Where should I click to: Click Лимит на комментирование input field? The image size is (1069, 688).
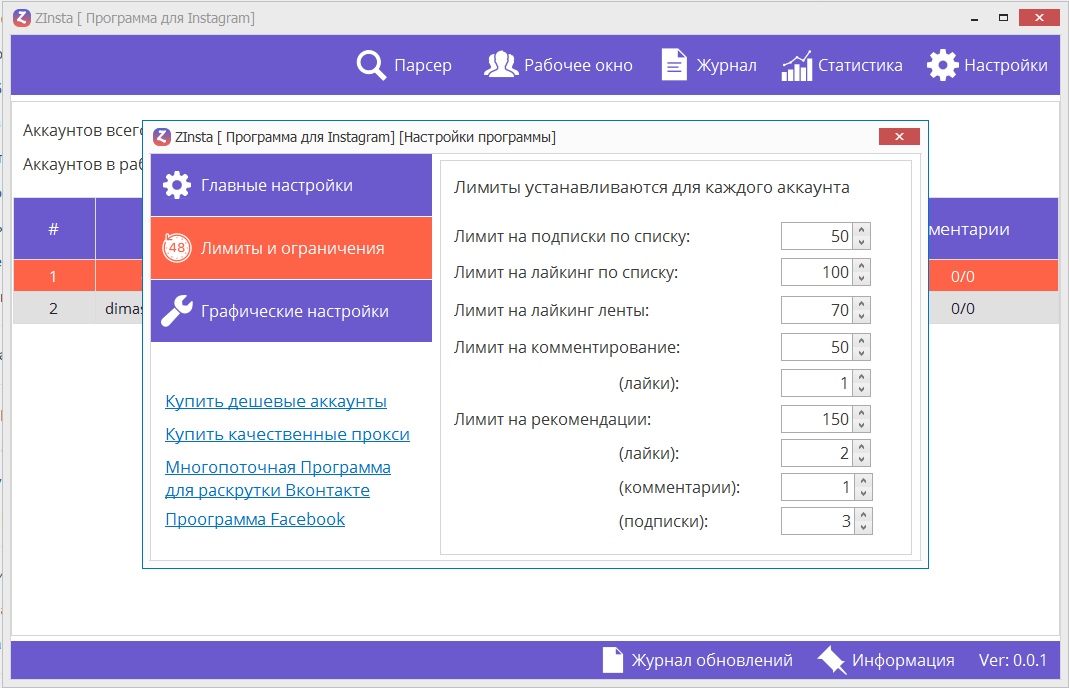tap(816, 347)
